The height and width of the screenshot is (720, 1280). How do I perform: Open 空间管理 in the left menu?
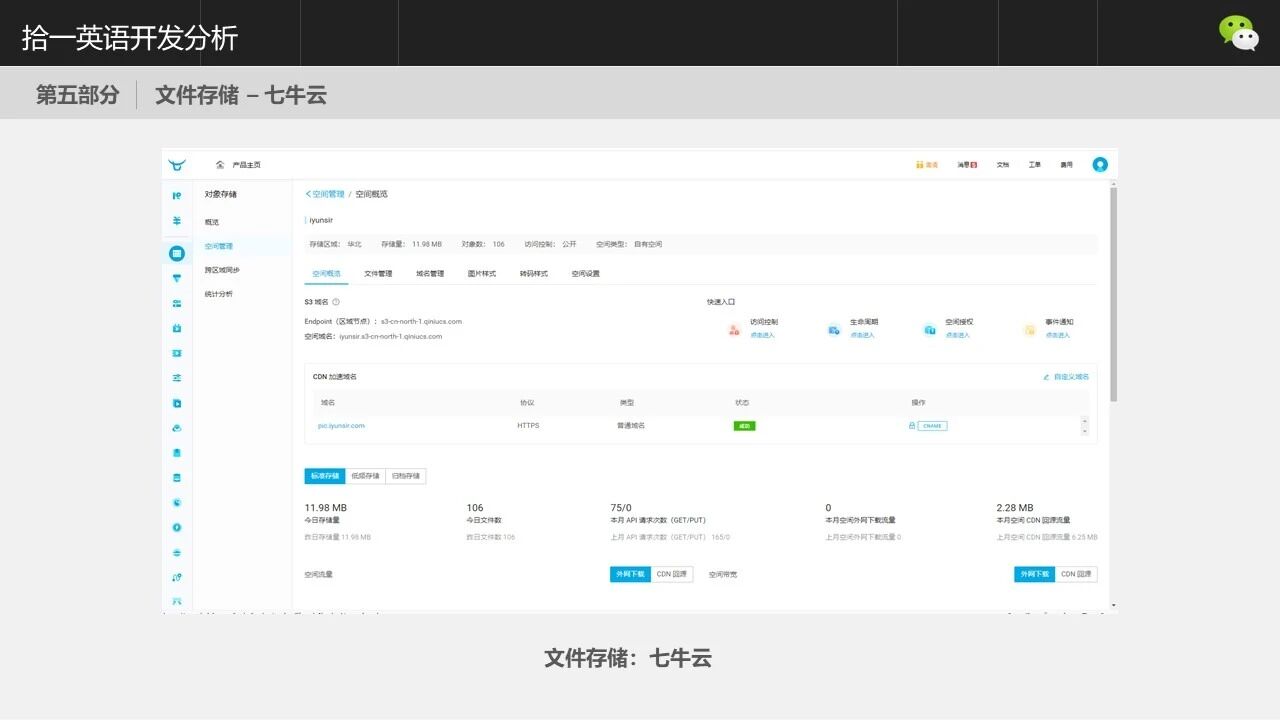click(x=219, y=246)
